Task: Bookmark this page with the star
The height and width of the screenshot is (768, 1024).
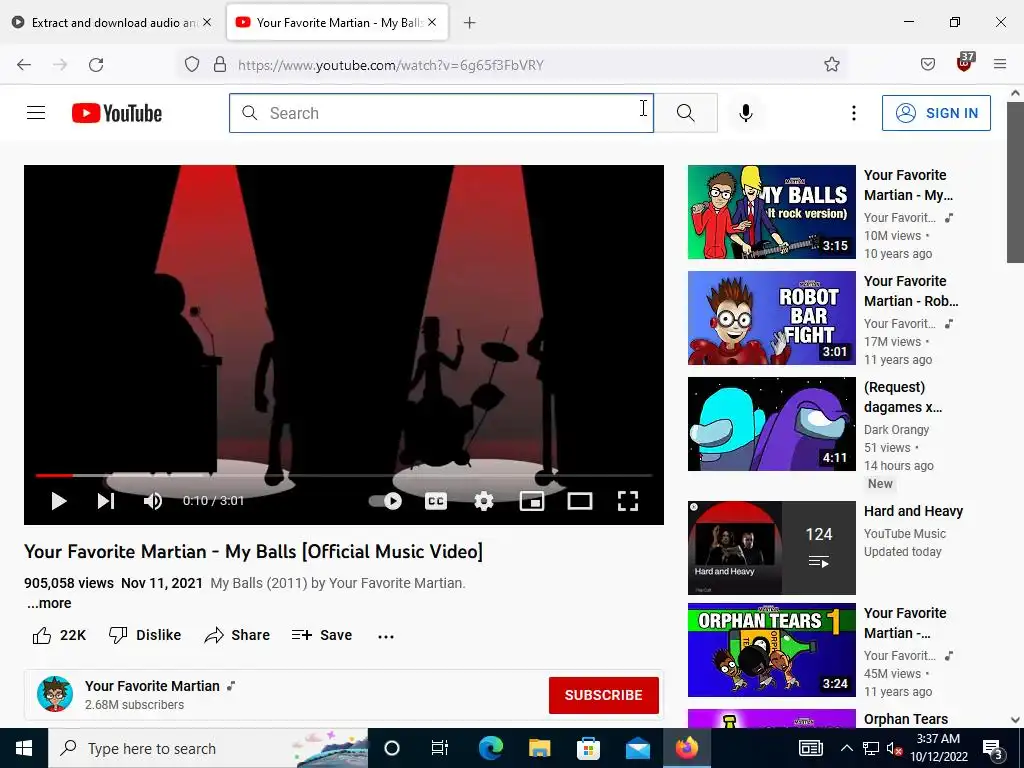Action: pyautogui.click(x=831, y=64)
